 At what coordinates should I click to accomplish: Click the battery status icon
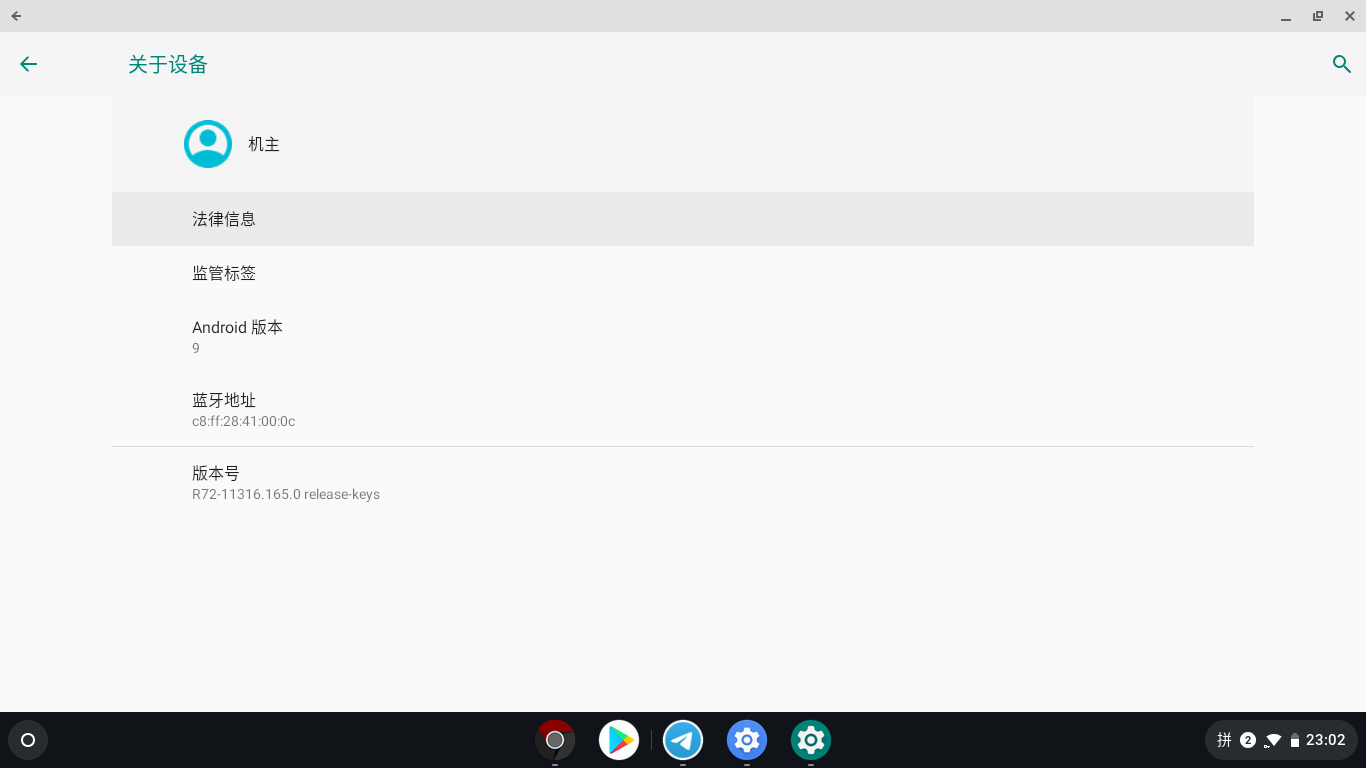click(1295, 740)
